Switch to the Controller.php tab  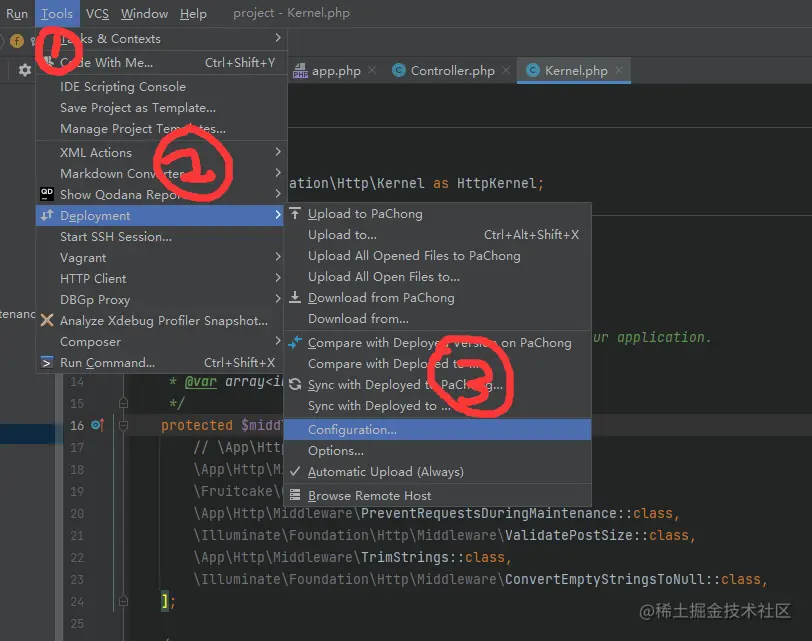pyautogui.click(x=453, y=70)
